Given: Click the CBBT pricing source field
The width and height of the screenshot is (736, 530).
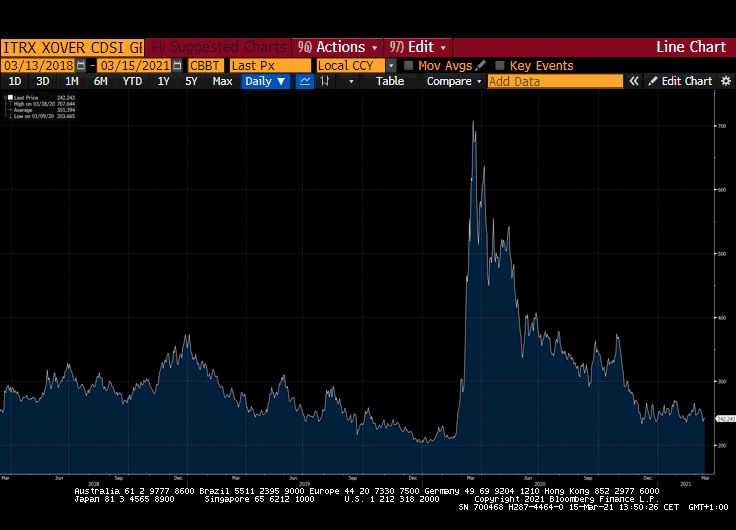Looking at the screenshot, I should 206,65.
